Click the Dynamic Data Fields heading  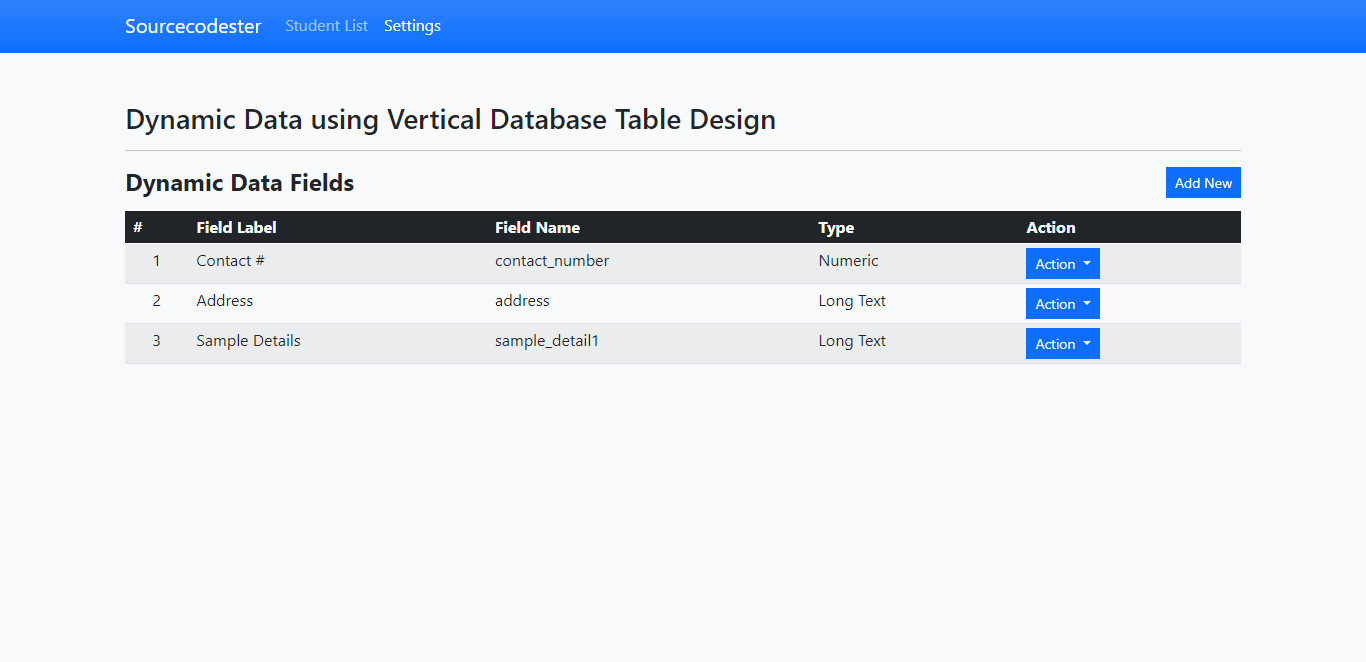239,183
